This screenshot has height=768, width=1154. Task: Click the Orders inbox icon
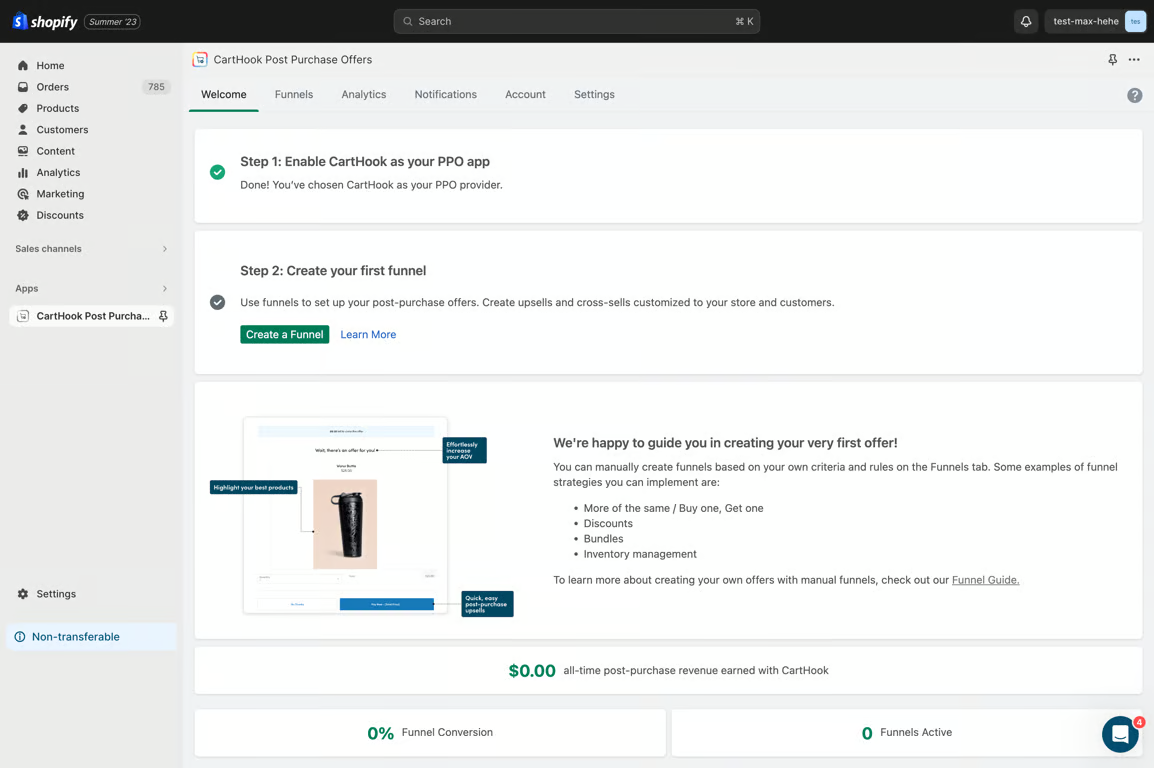point(23,87)
